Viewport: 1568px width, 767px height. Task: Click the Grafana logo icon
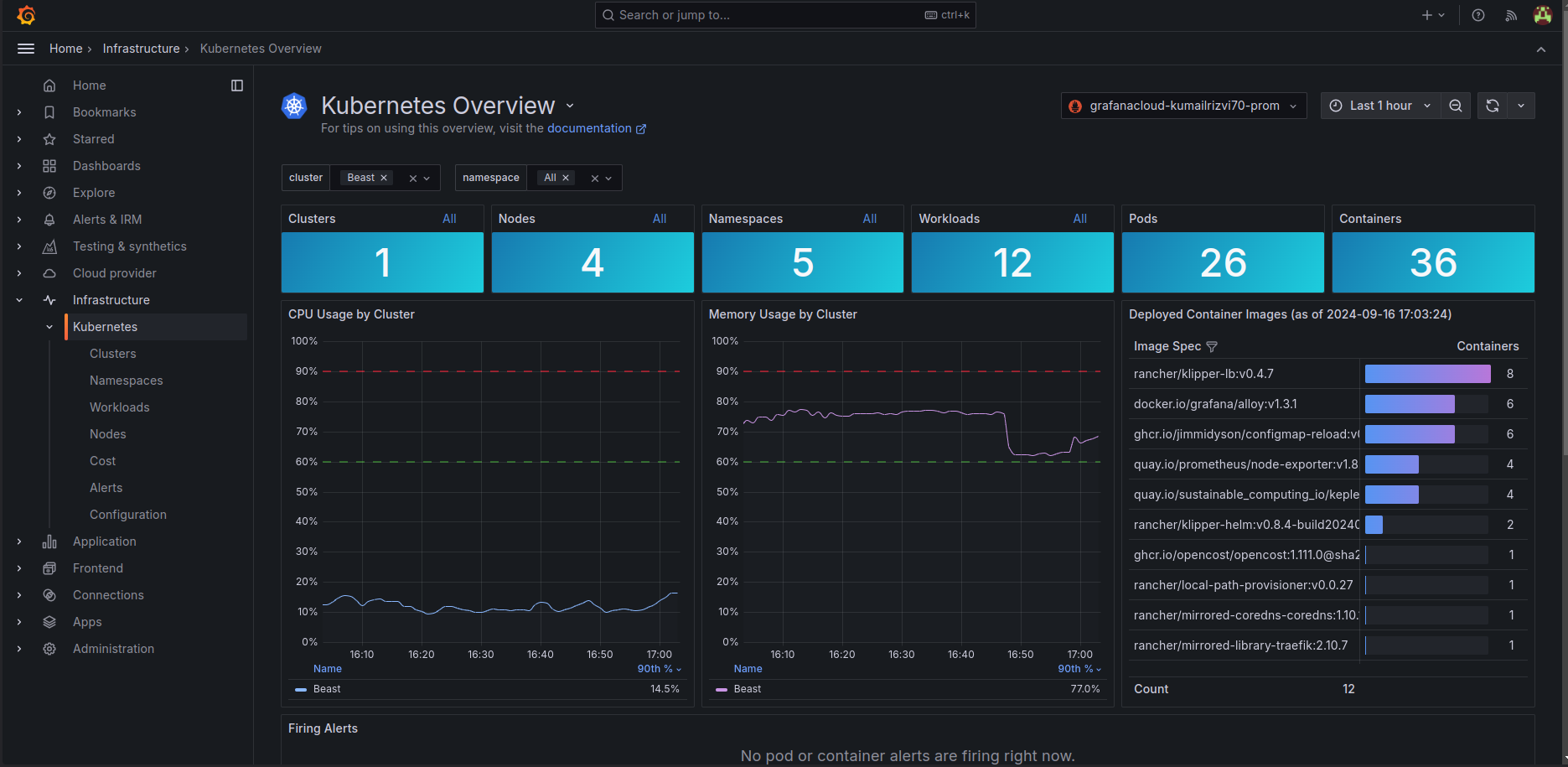(26, 15)
